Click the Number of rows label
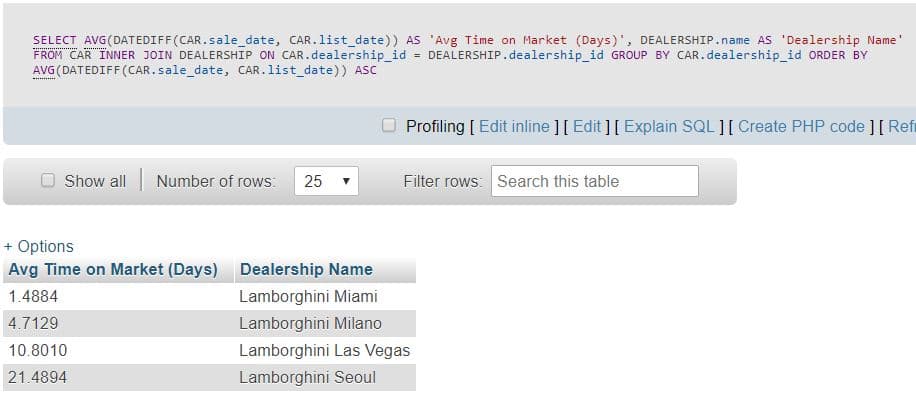The height and width of the screenshot is (395, 916). point(216,181)
